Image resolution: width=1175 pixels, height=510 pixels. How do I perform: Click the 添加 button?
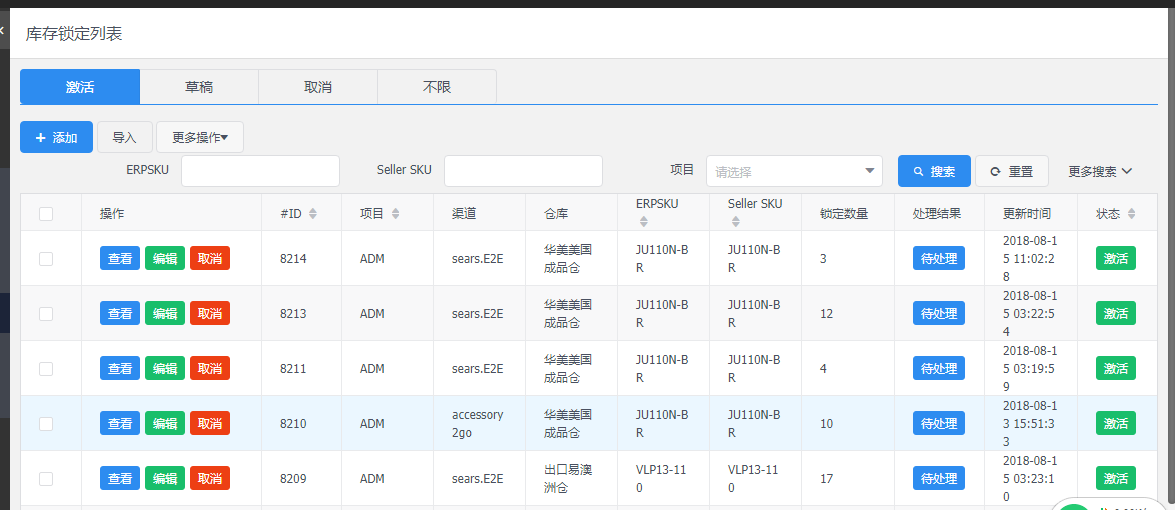(56, 137)
